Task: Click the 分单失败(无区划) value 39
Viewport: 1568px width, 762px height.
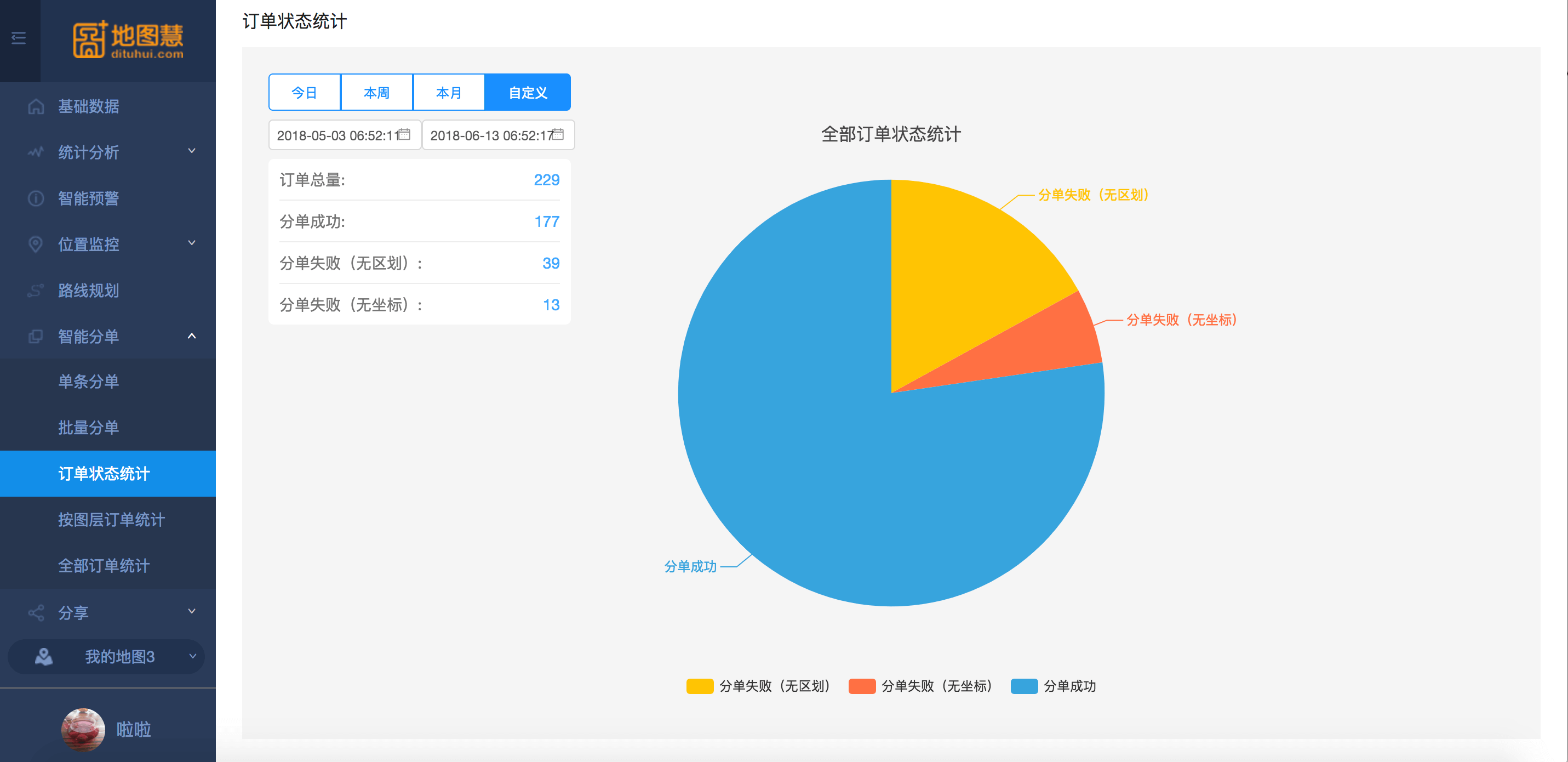Action: 551,264
